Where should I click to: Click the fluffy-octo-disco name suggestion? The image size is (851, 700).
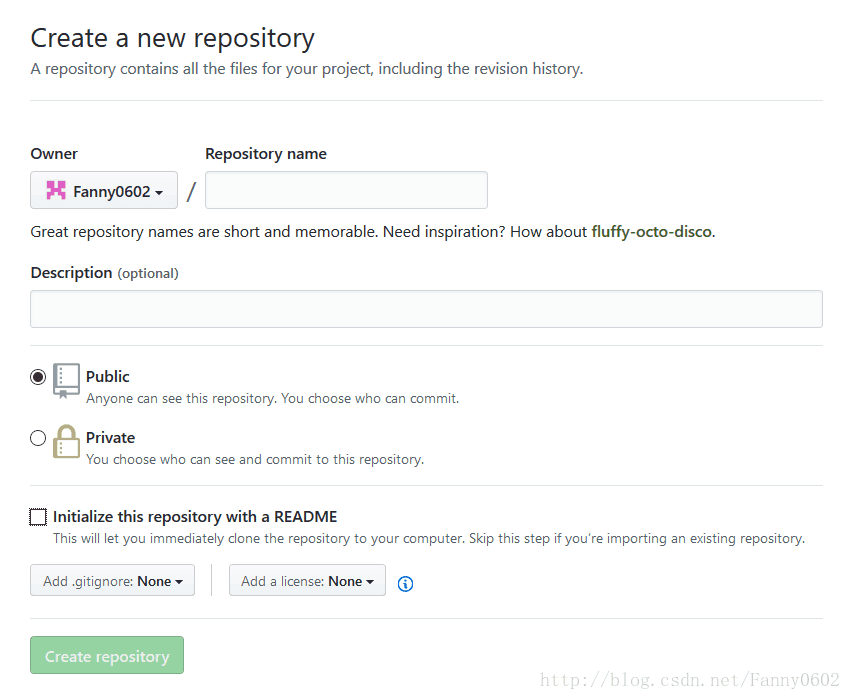pyautogui.click(x=652, y=232)
